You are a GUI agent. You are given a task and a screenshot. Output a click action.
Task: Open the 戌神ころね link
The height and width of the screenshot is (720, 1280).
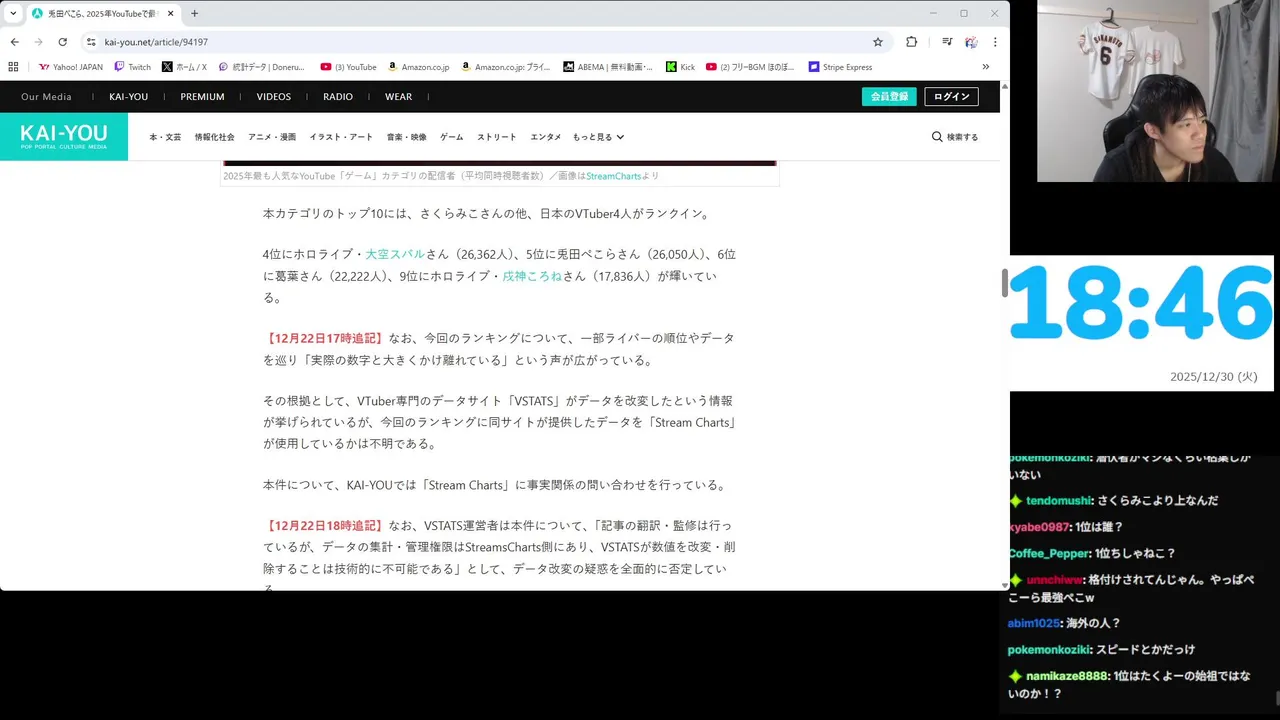(532, 276)
